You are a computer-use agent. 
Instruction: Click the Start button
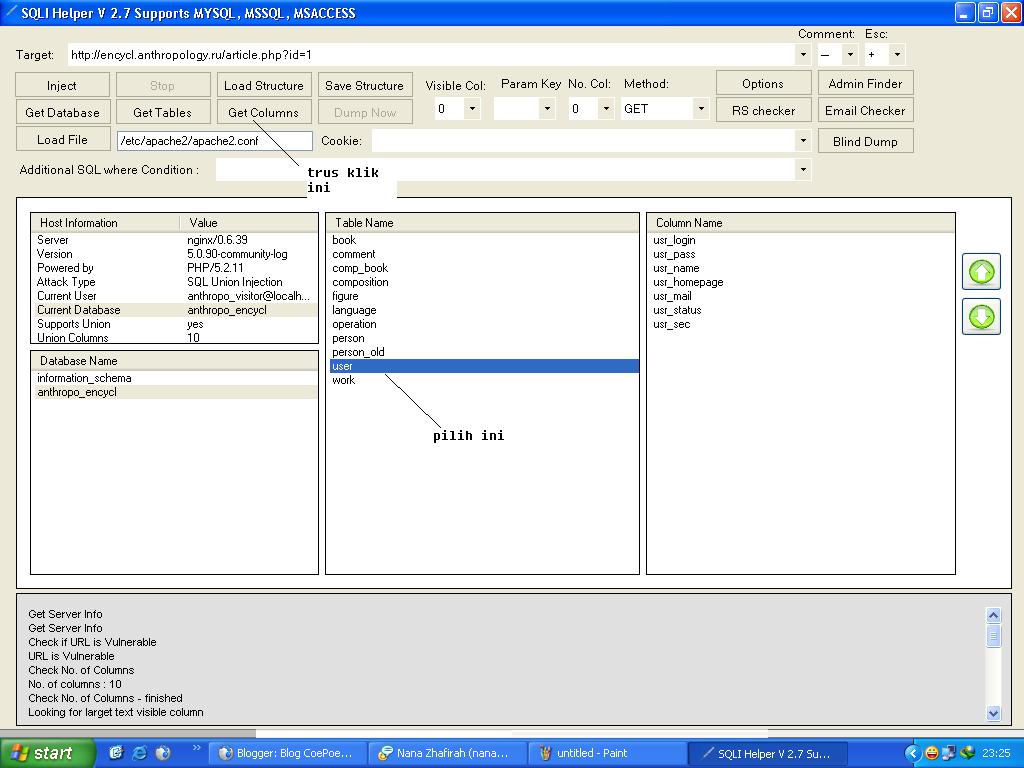tap(47, 753)
